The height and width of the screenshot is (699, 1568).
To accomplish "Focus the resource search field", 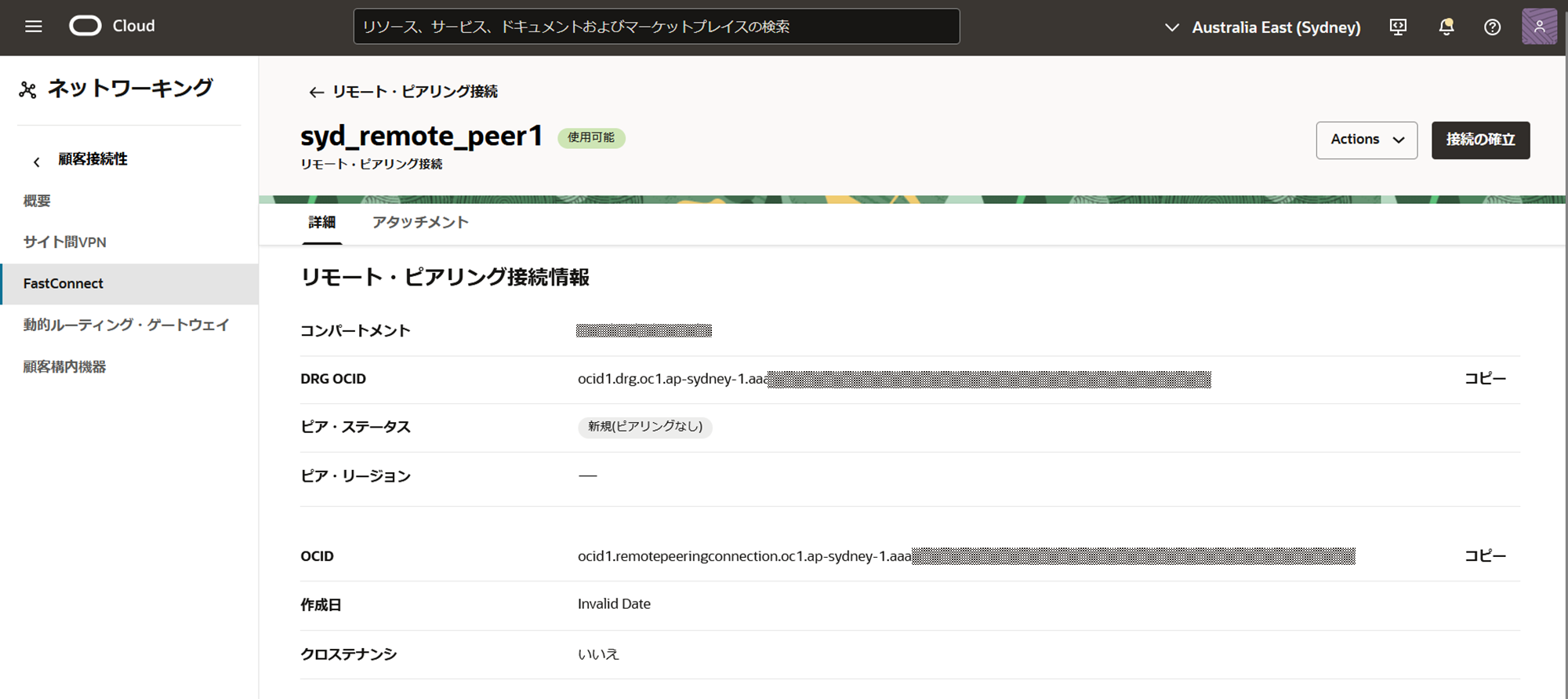I will [656, 27].
